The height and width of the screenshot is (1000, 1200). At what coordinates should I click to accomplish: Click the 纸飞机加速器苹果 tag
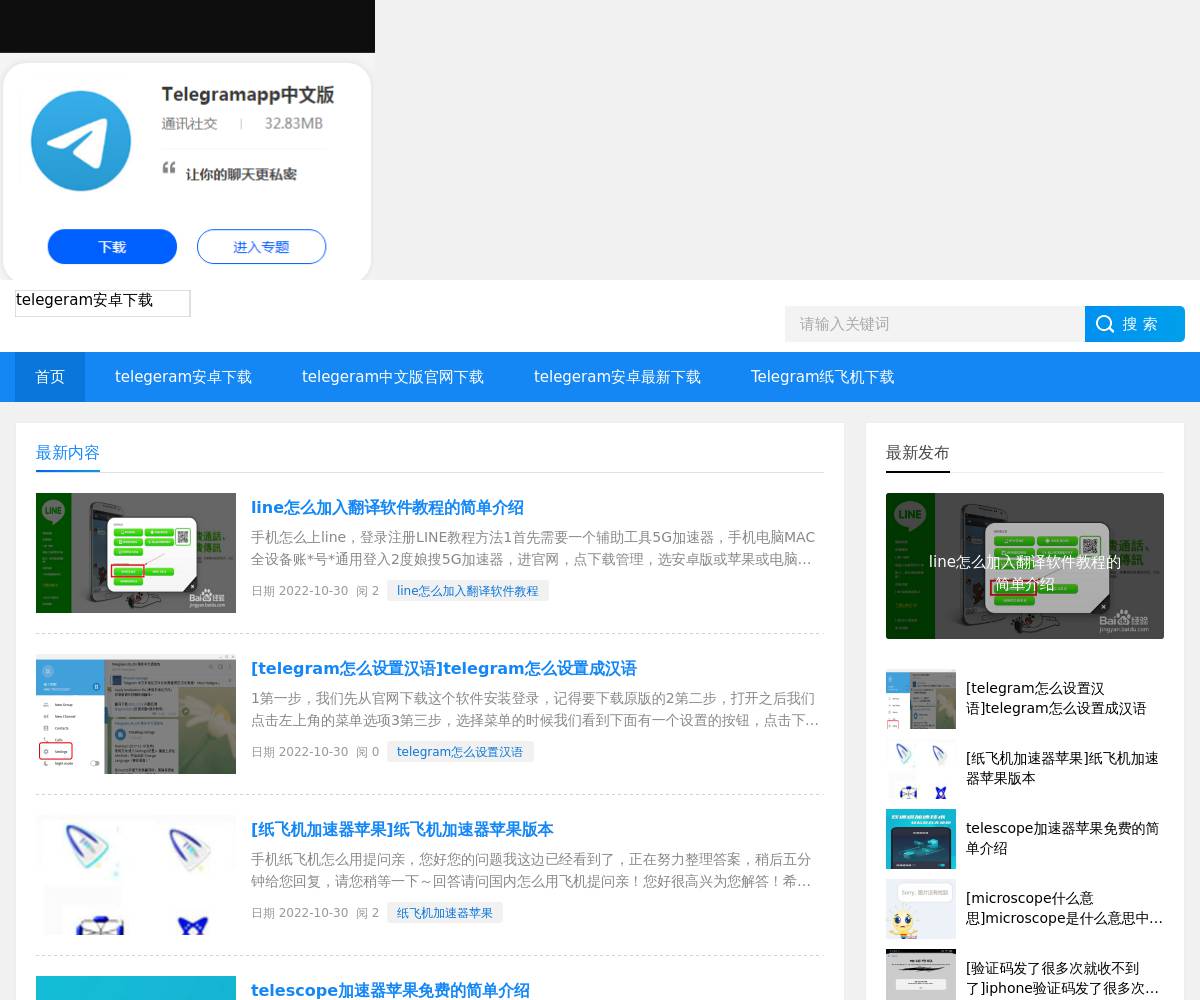click(x=445, y=913)
